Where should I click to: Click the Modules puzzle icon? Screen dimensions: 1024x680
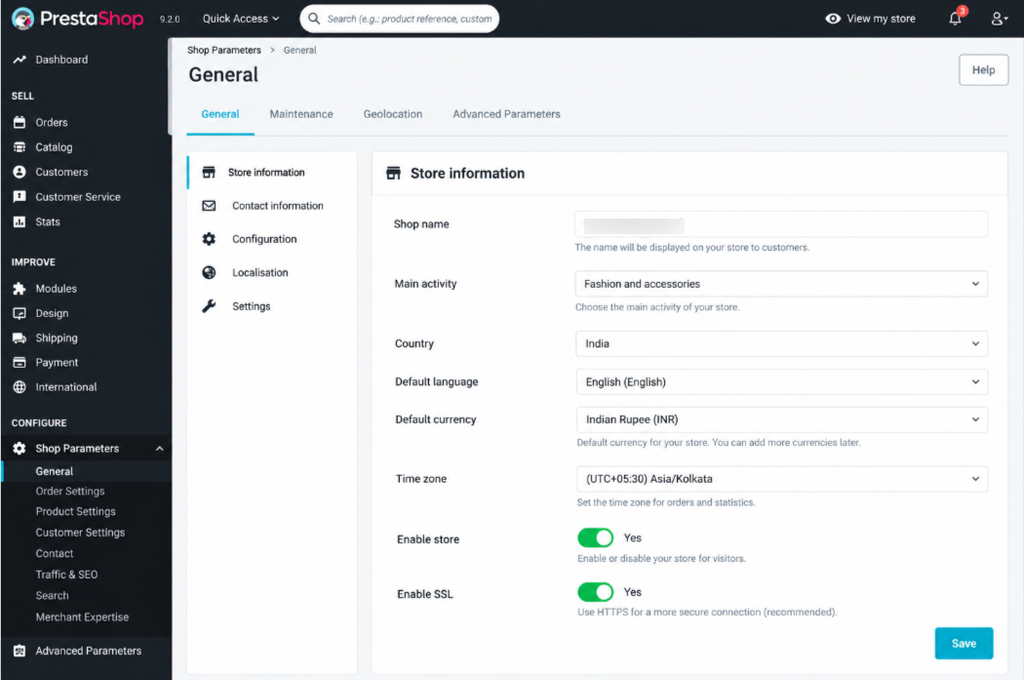pos(20,289)
